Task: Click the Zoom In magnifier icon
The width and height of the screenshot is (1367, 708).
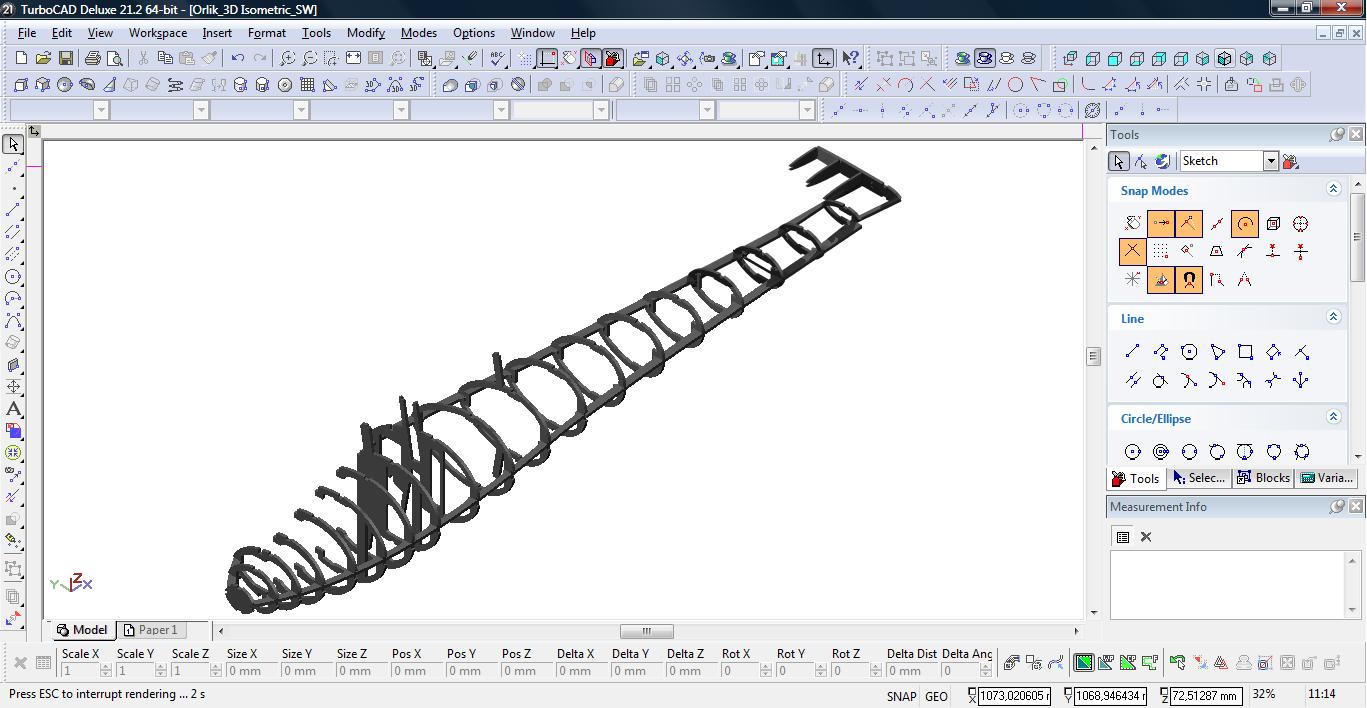Action: click(288, 59)
